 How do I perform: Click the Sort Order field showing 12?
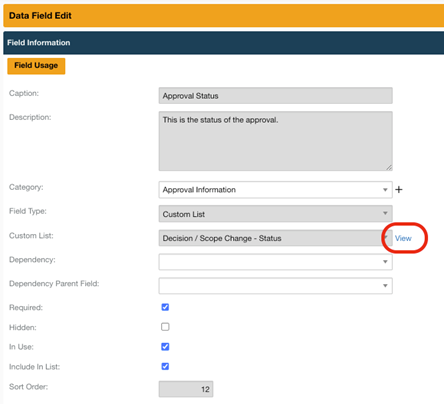(186, 389)
